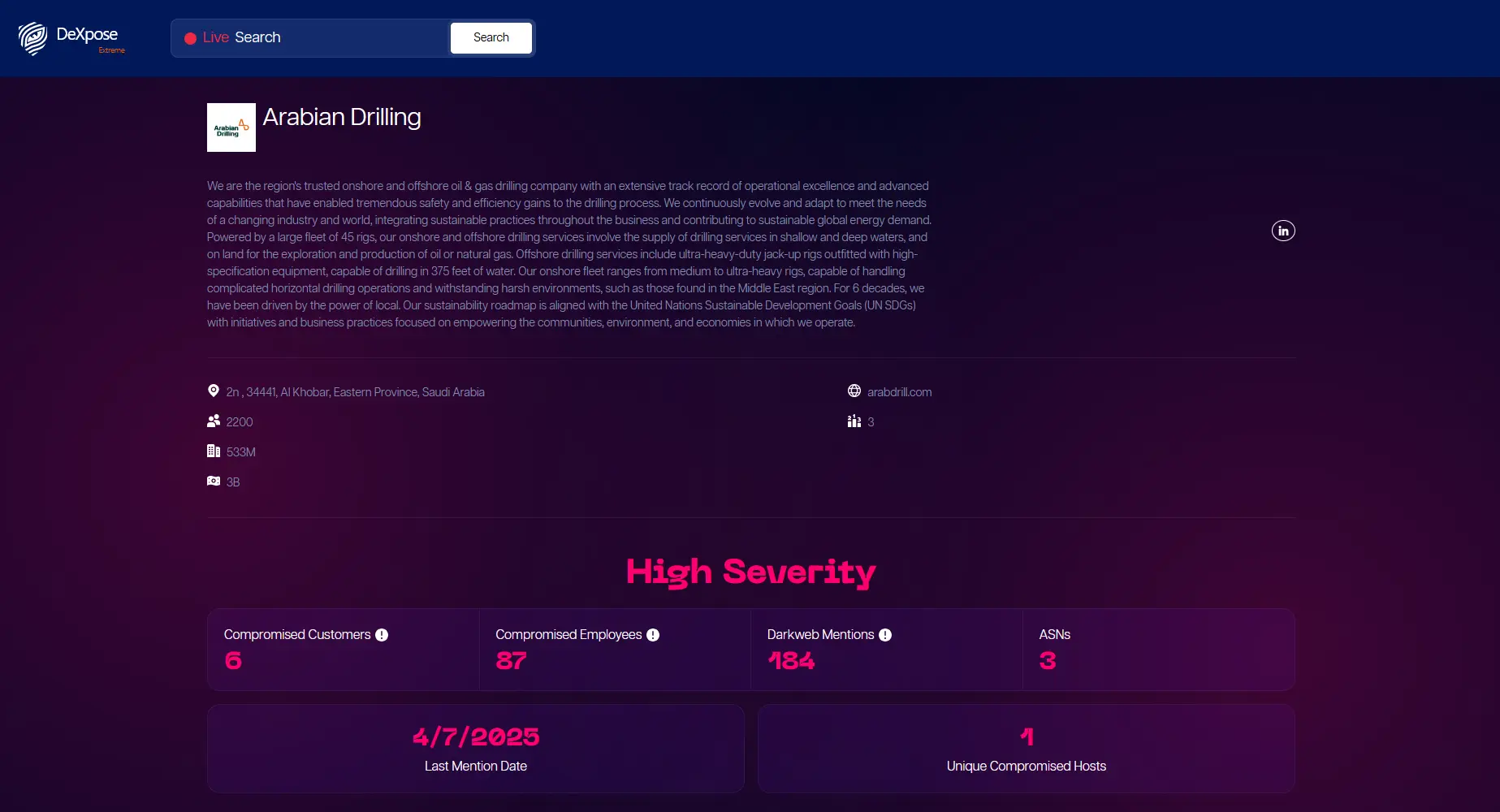Click the Unique Compromised Hosts panel

coord(1026,748)
